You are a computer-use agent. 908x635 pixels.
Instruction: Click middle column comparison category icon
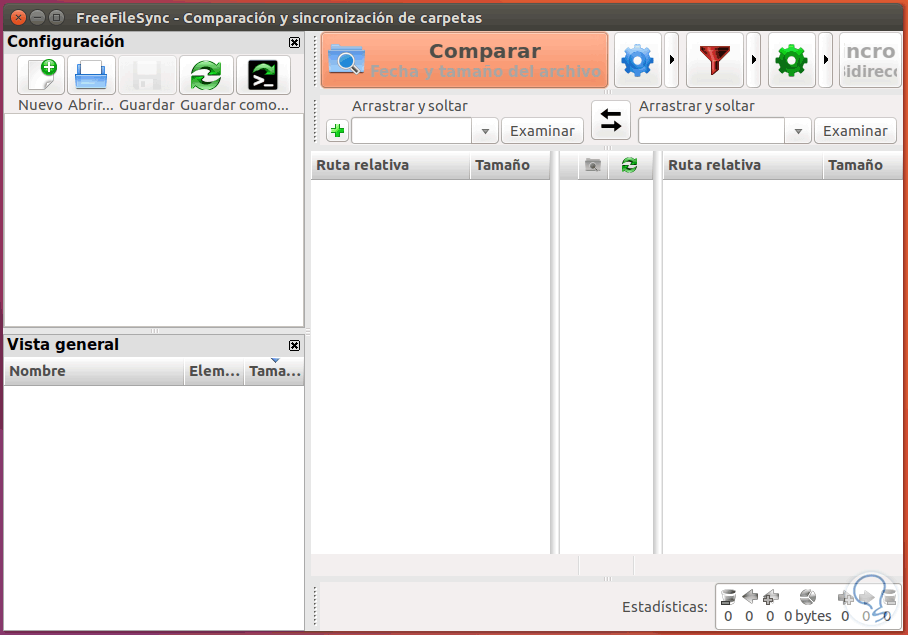(592, 166)
